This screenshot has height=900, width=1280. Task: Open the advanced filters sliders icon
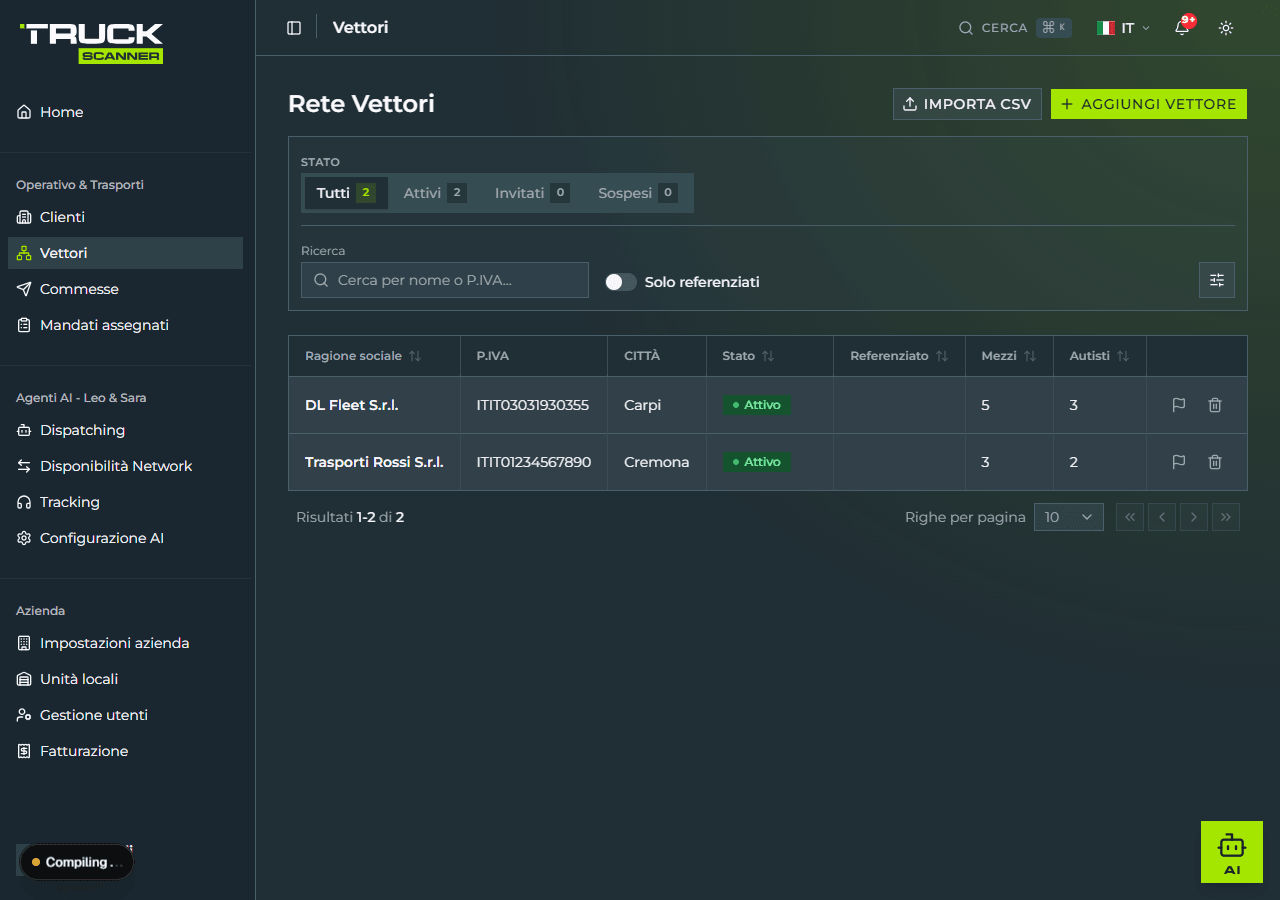[x=1217, y=280]
